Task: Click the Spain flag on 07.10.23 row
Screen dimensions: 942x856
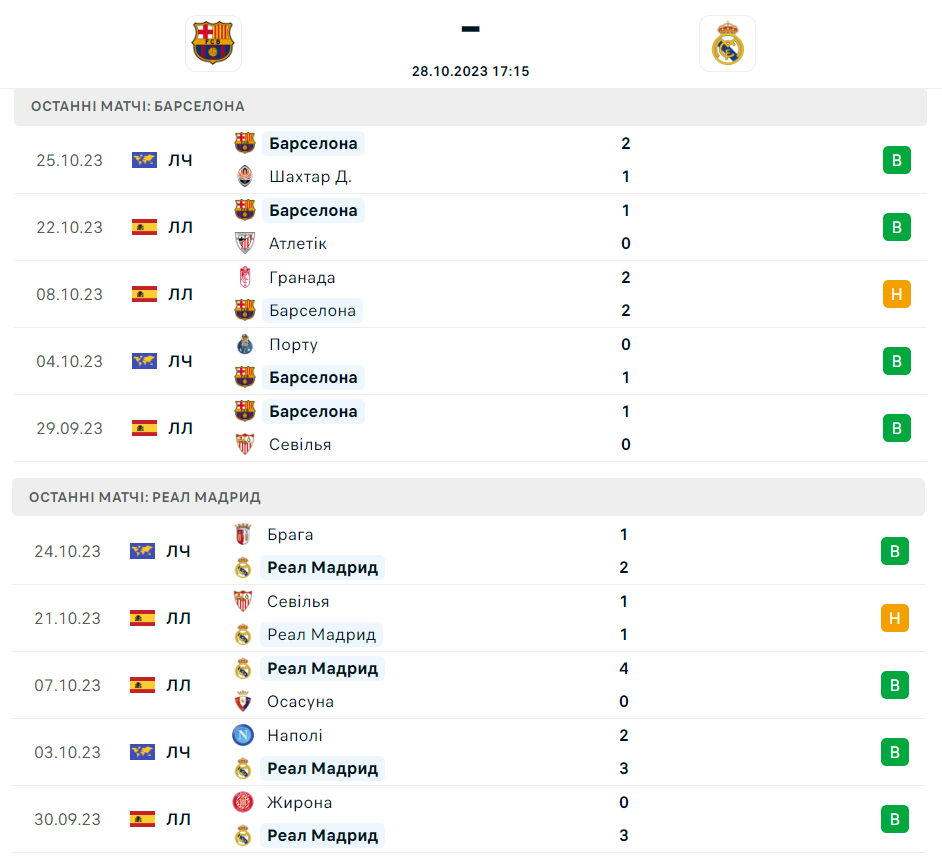Action: [x=143, y=685]
